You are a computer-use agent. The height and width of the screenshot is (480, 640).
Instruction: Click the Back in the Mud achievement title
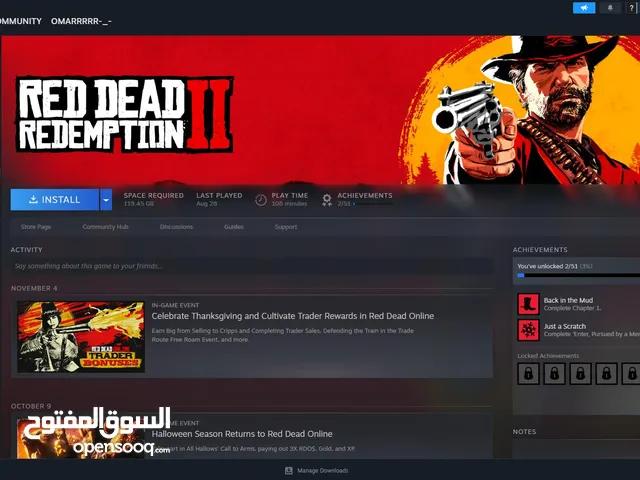(568, 300)
